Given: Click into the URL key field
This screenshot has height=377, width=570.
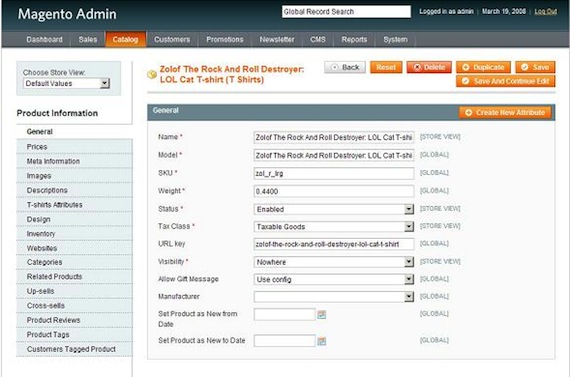Looking at the screenshot, I should click(x=334, y=244).
